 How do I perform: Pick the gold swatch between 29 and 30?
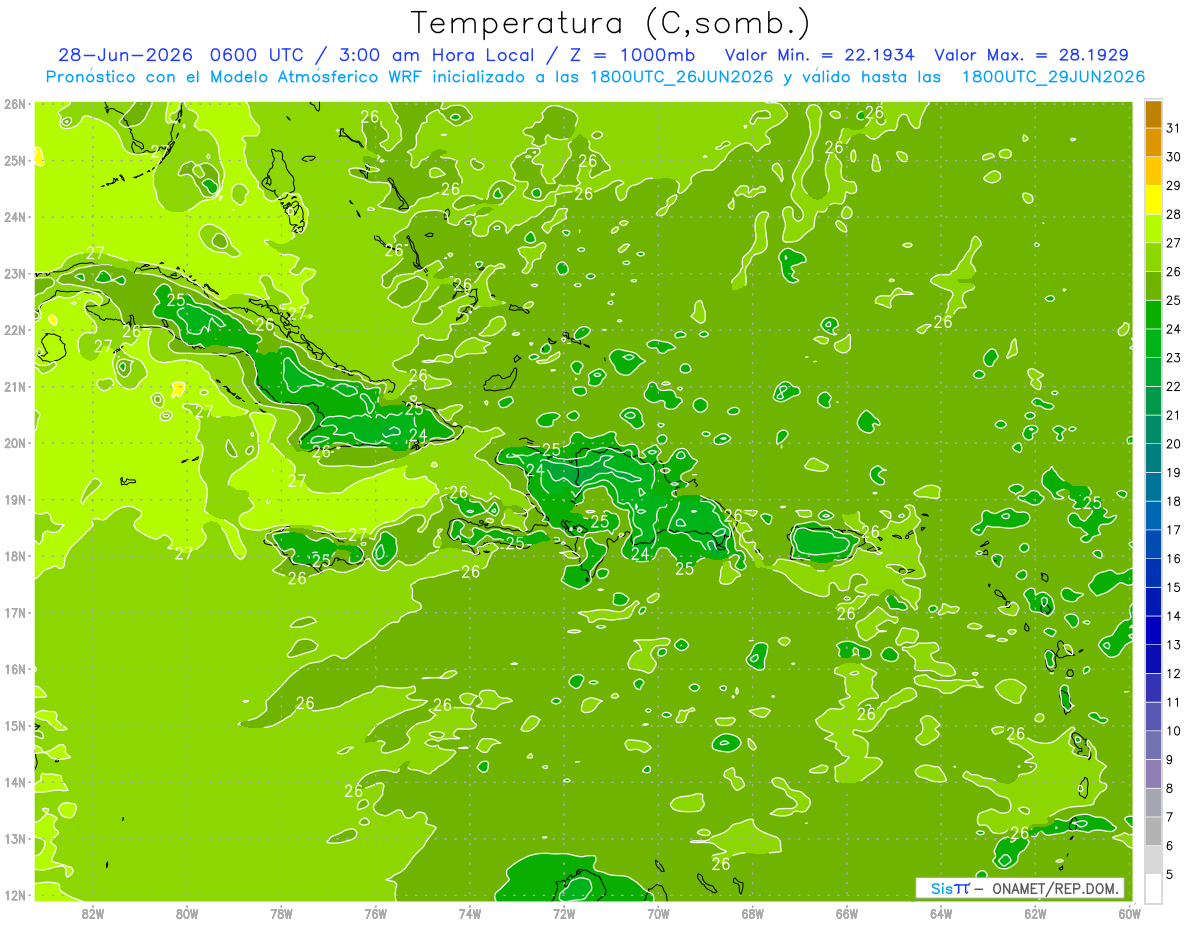(1153, 171)
